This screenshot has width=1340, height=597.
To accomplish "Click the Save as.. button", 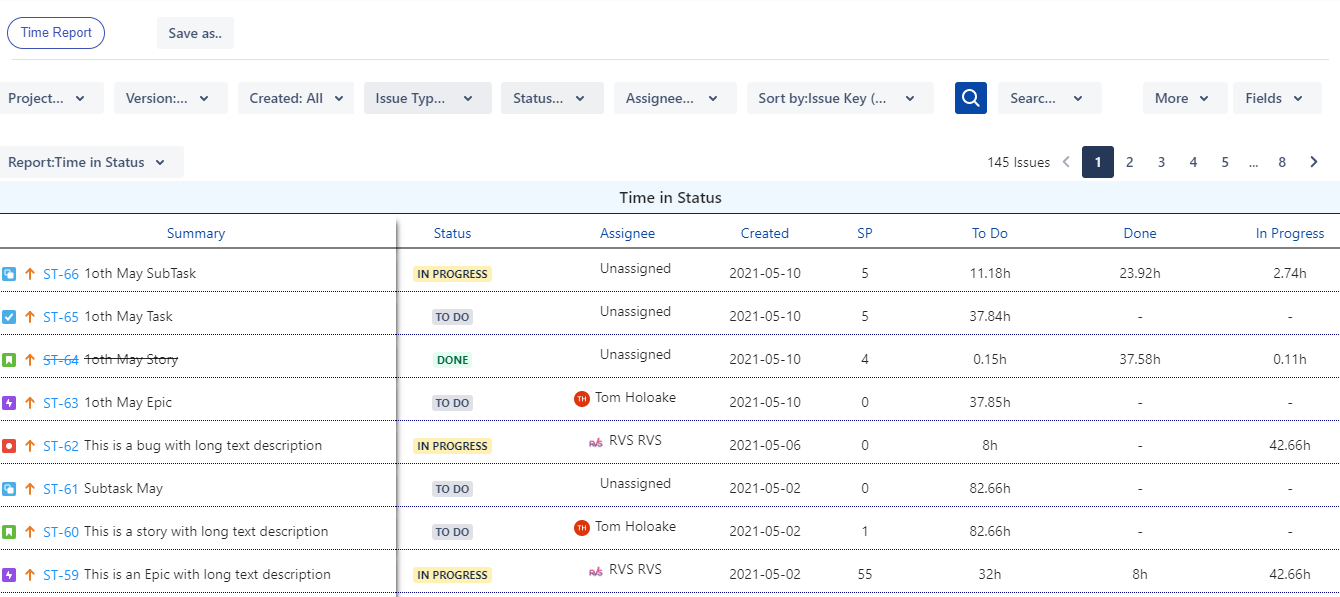I will click(195, 33).
